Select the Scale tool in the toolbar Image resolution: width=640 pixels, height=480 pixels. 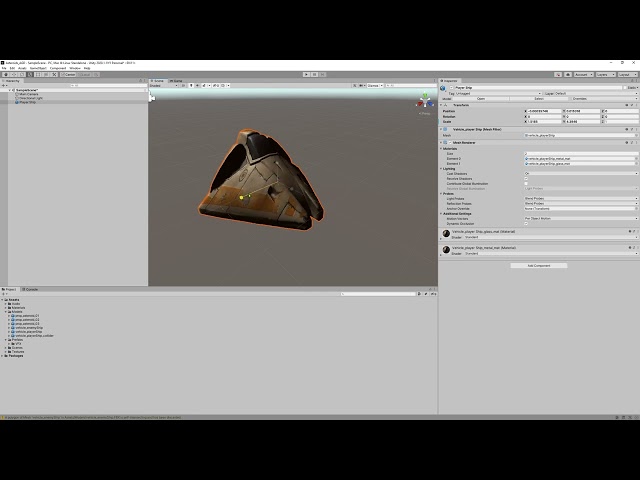click(30, 75)
